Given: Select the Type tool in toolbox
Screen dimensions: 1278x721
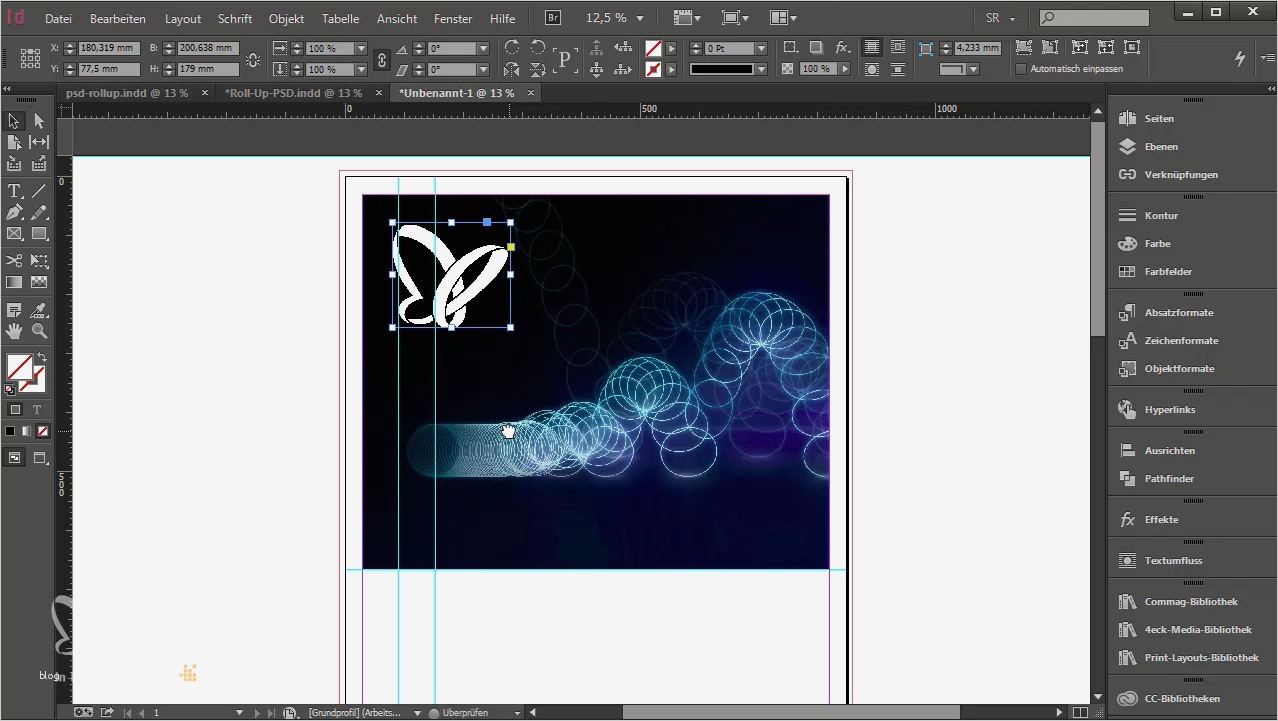Looking at the screenshot, I should 14,191.
